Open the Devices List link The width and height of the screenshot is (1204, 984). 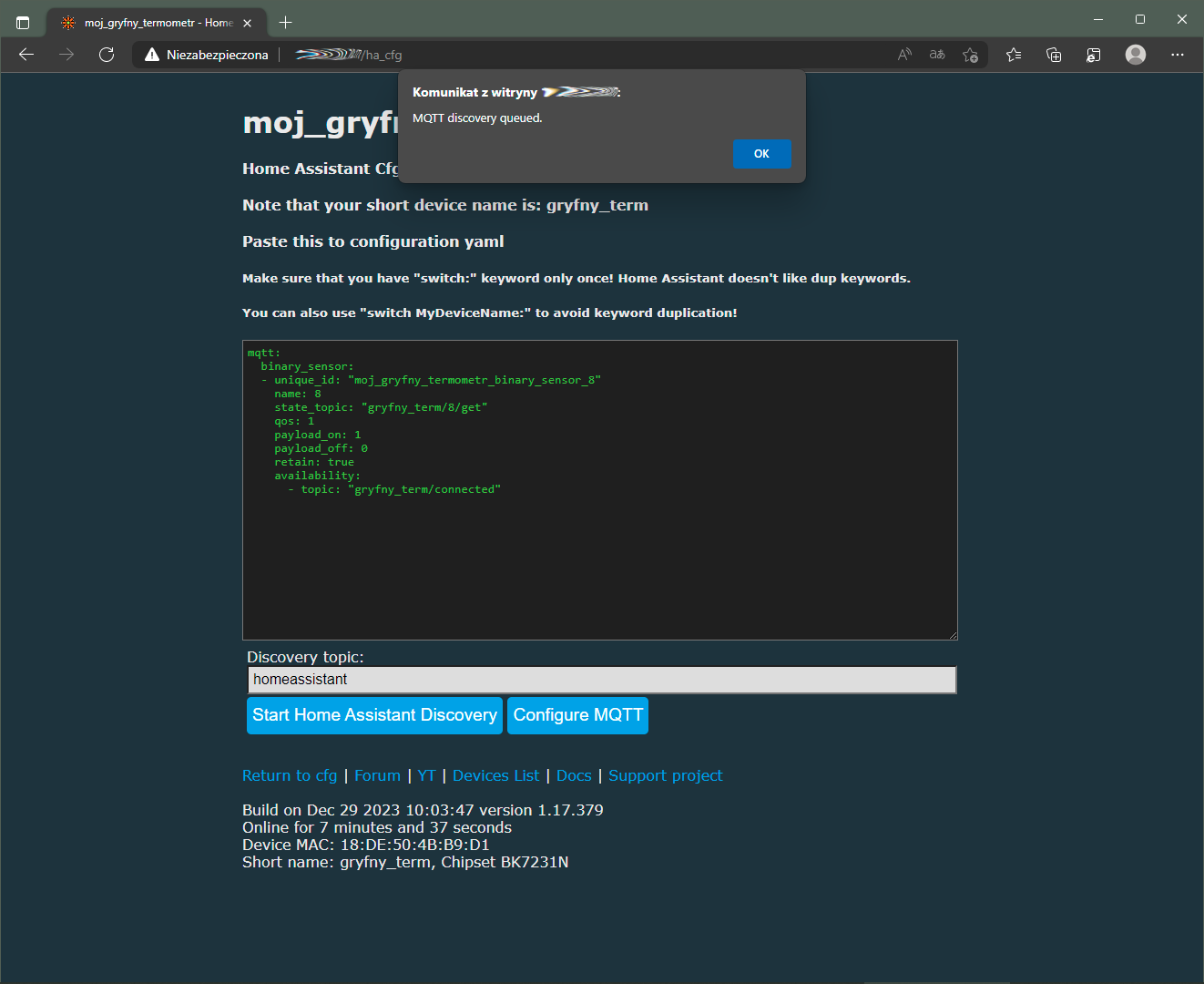click(495, 775)
